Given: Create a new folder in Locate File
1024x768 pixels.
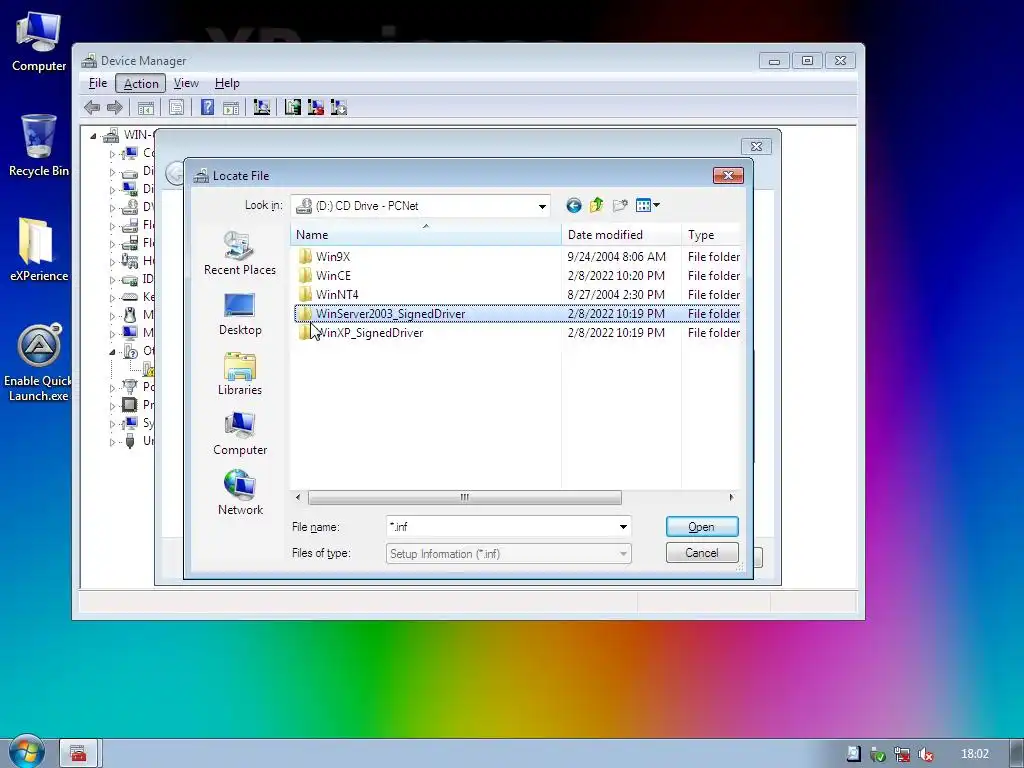Looking at the screenshot, I should 620,206.
